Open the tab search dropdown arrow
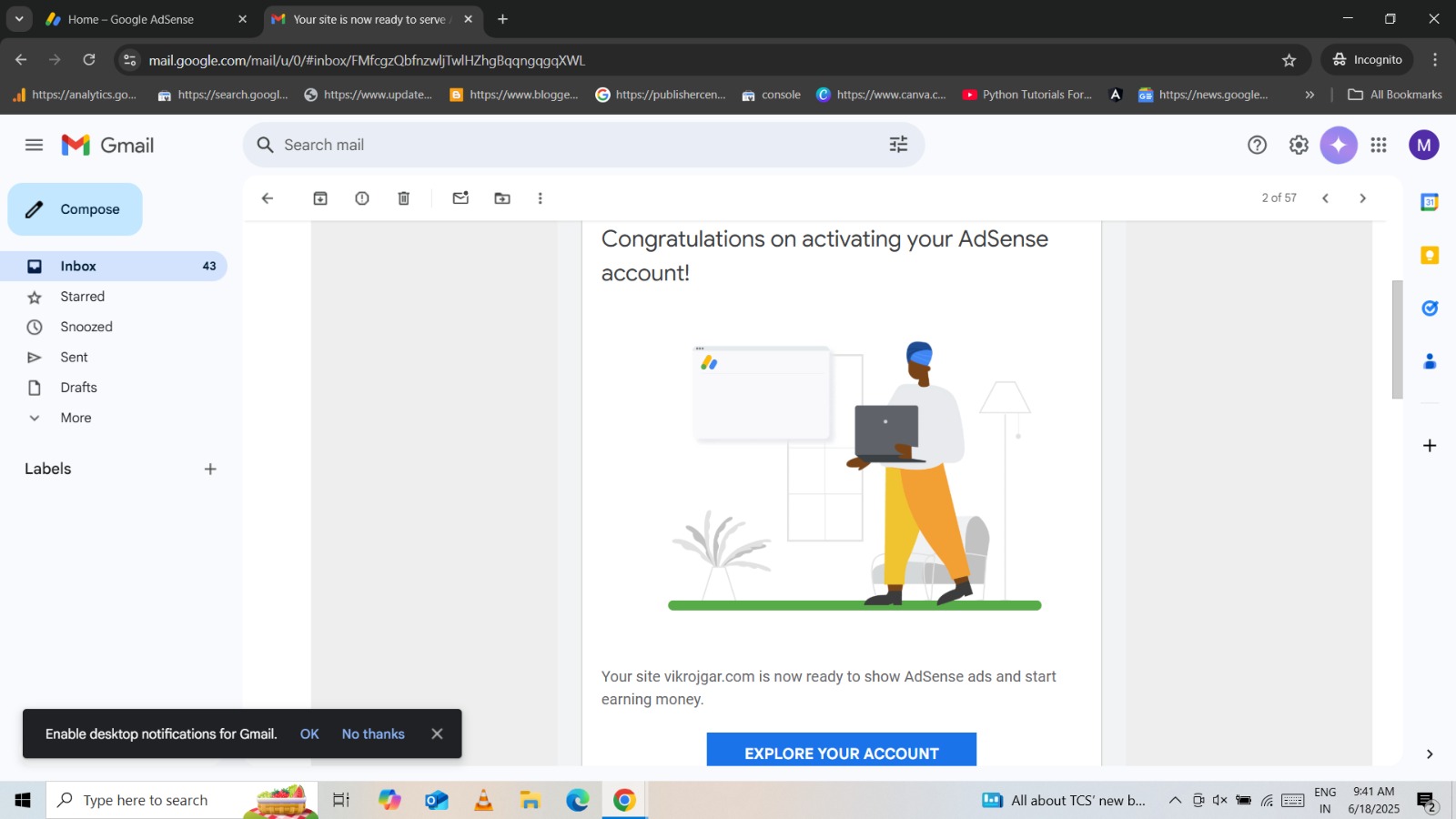Screen dimensions: 1456x819 click(x=18, y=19)
